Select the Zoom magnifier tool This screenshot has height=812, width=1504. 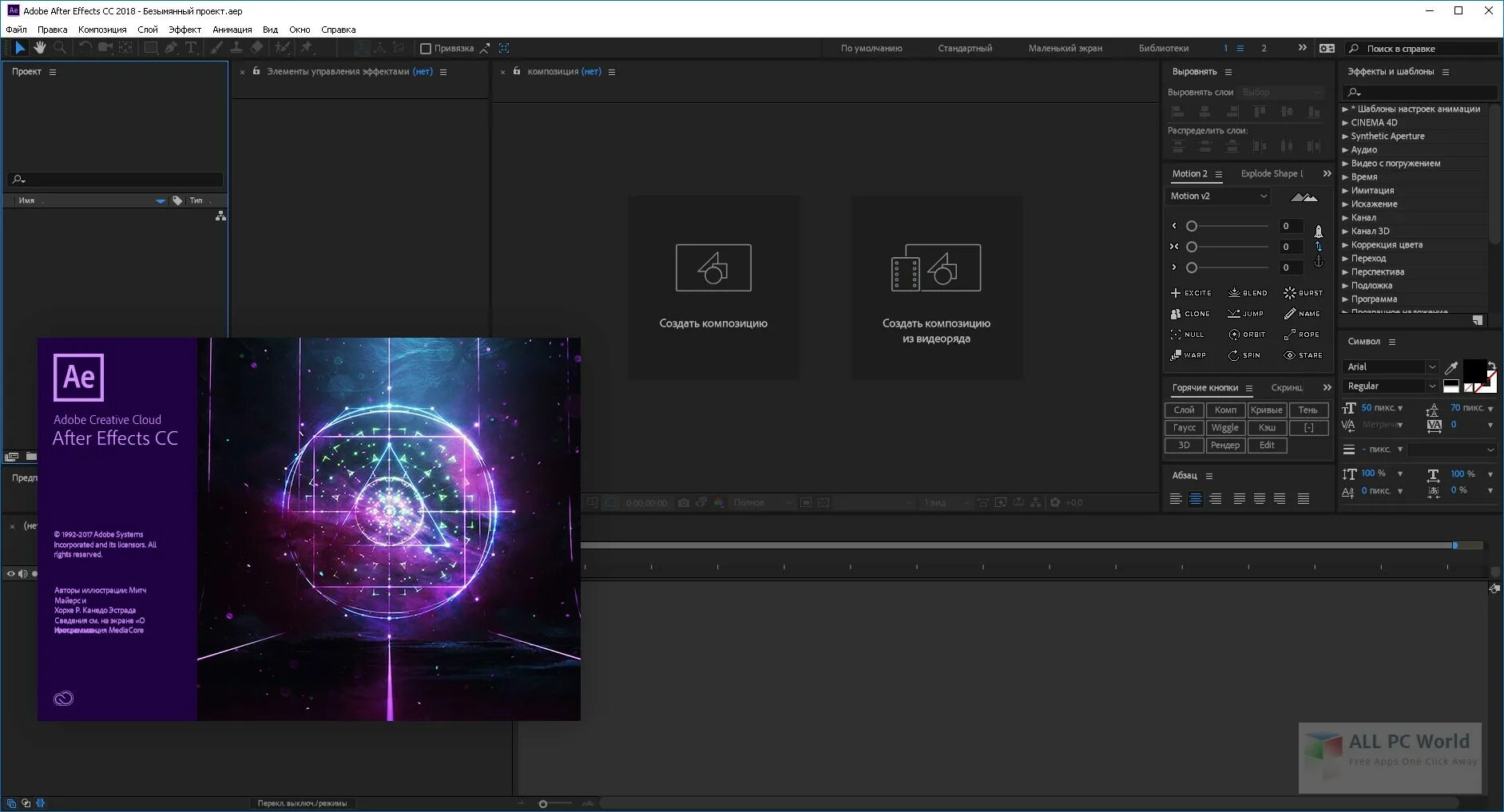pos(60,48)
